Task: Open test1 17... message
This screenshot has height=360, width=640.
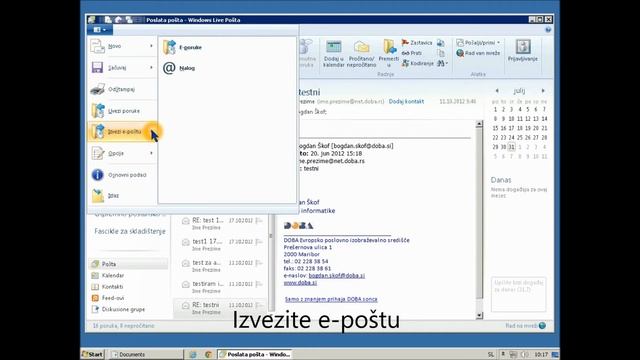Action: tap(220, 244)
